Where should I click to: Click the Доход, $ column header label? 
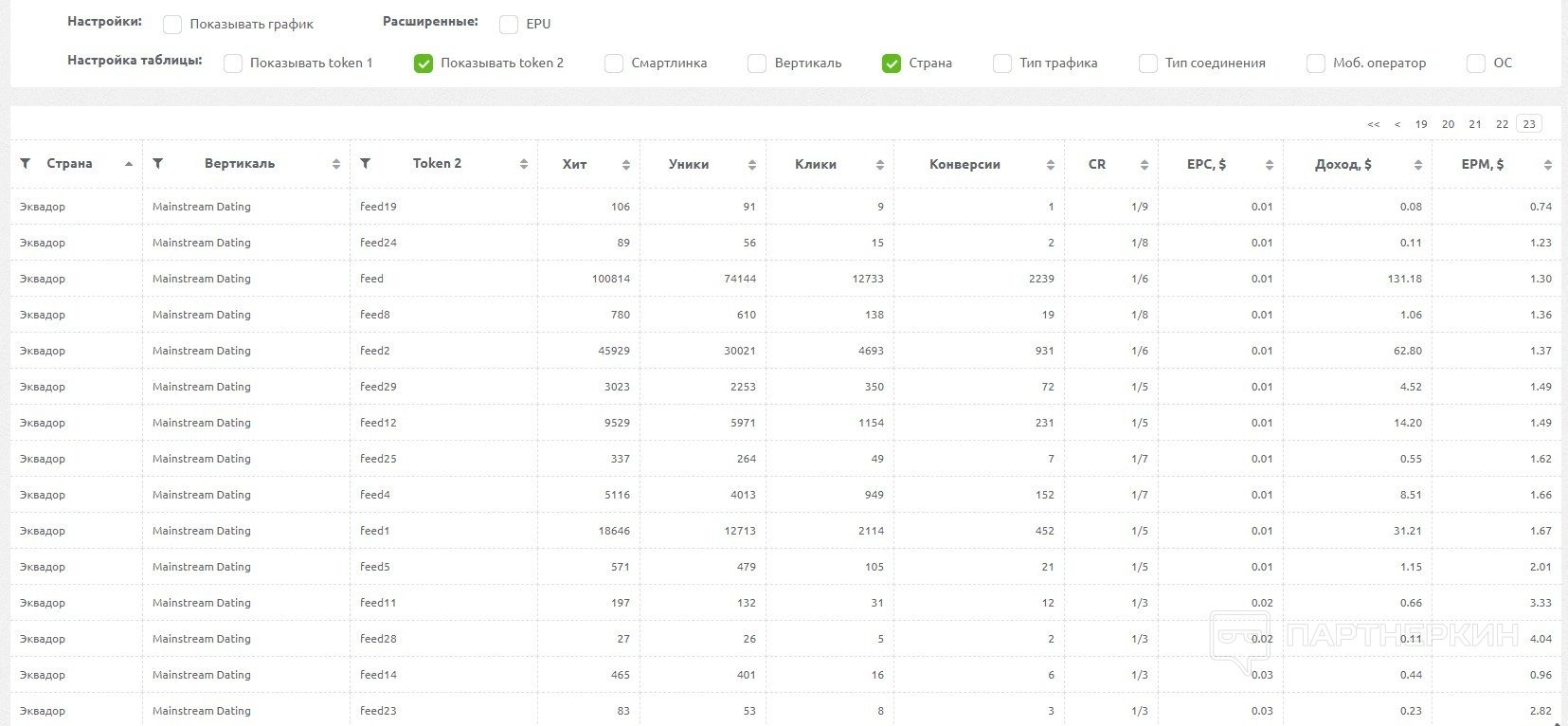pyautogui.click(x=1343, y=164)
